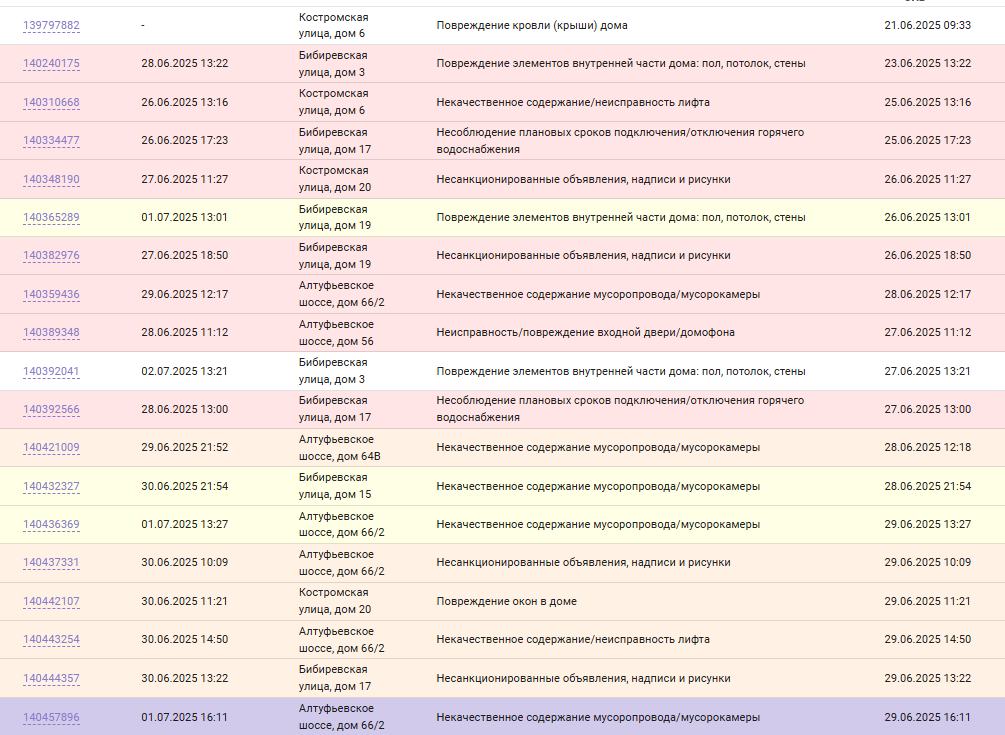
Task: Open request link 140444357
Action: (x=51, y=678)
